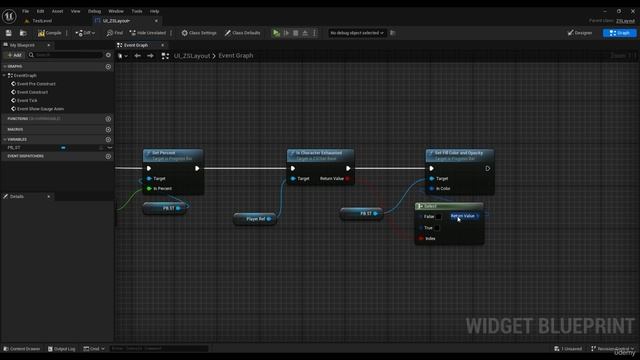Compile the widget blueprint
Screen dimensions: 640x360
tap(49, 33)
